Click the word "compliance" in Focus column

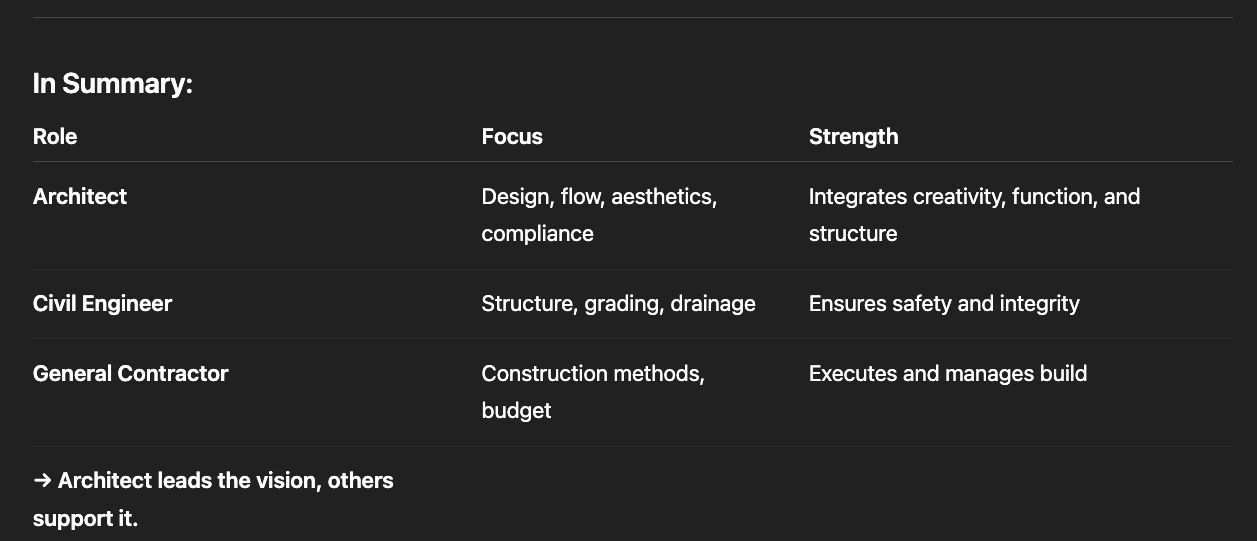tap(537, 234)
